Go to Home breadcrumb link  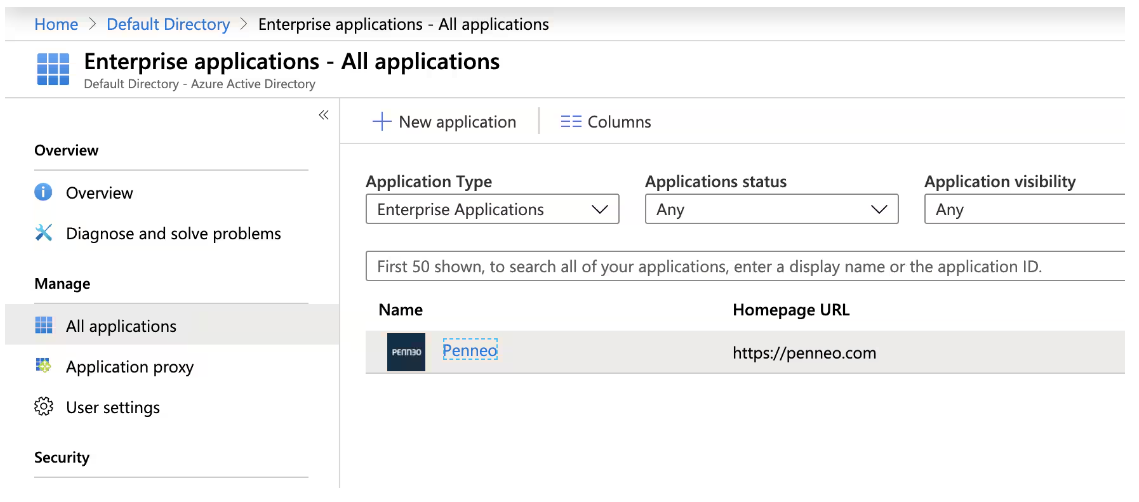coord(56,24)
